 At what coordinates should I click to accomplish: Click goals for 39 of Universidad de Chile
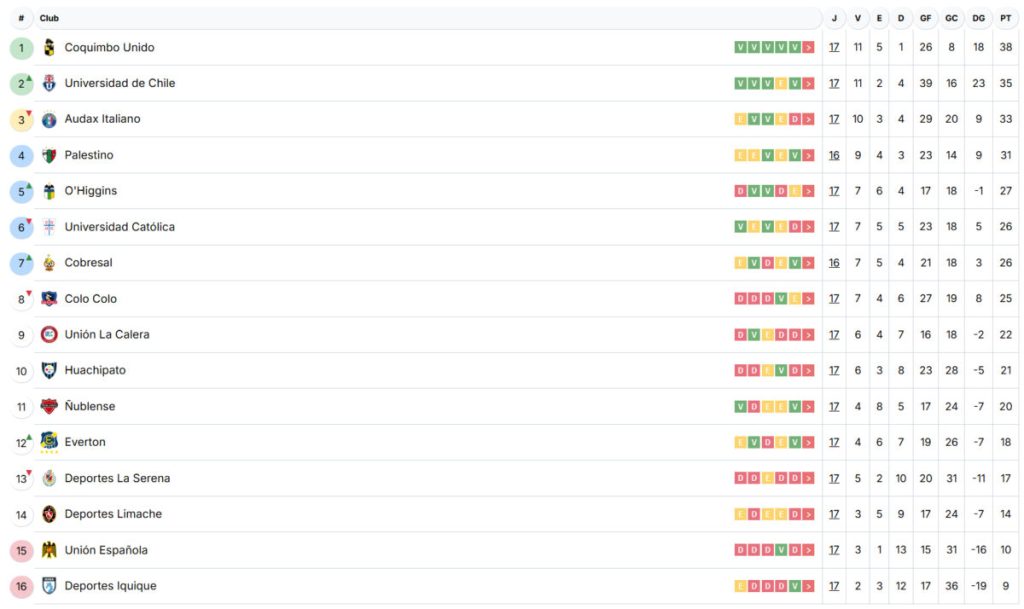[x=925, y=84]
